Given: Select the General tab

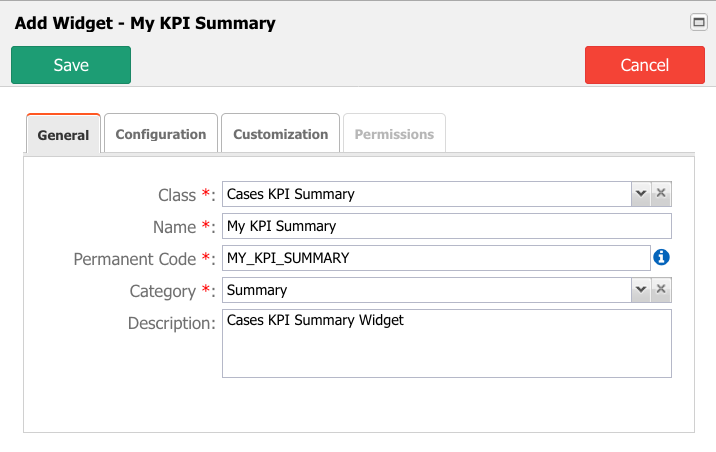Looking at the screenshot, I should [63, 134].
